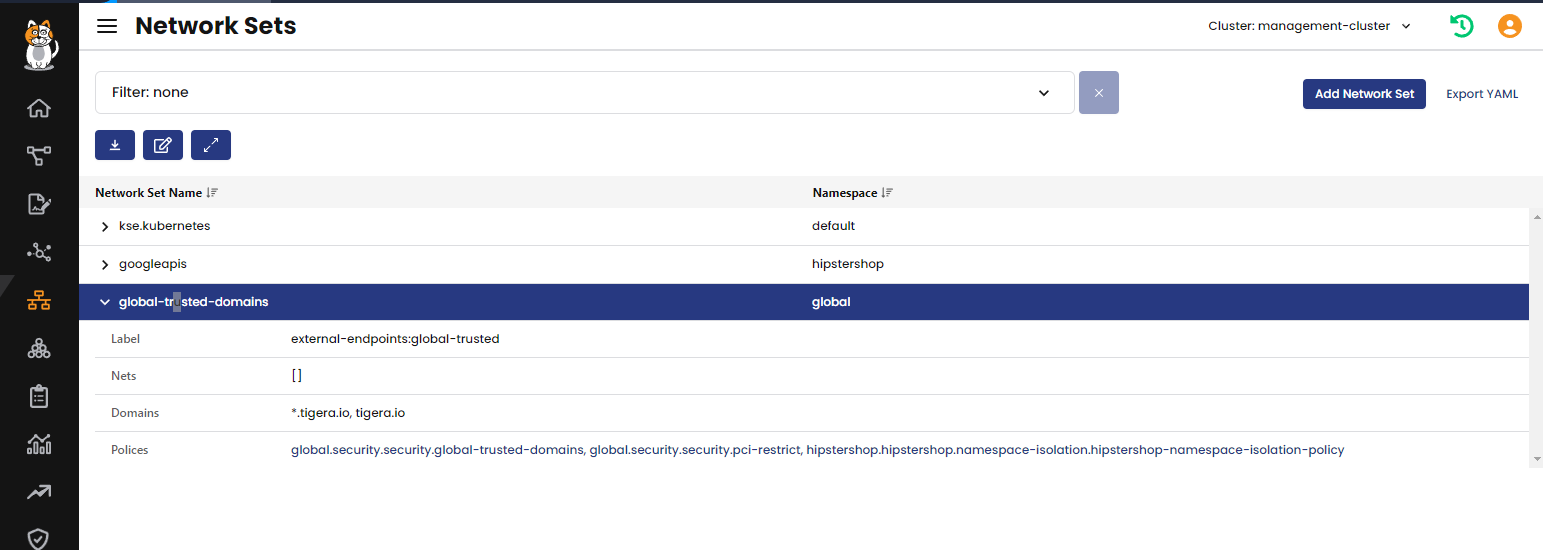Click the Add Network Set button
1543x550 pixels.
coord(1364,94)
